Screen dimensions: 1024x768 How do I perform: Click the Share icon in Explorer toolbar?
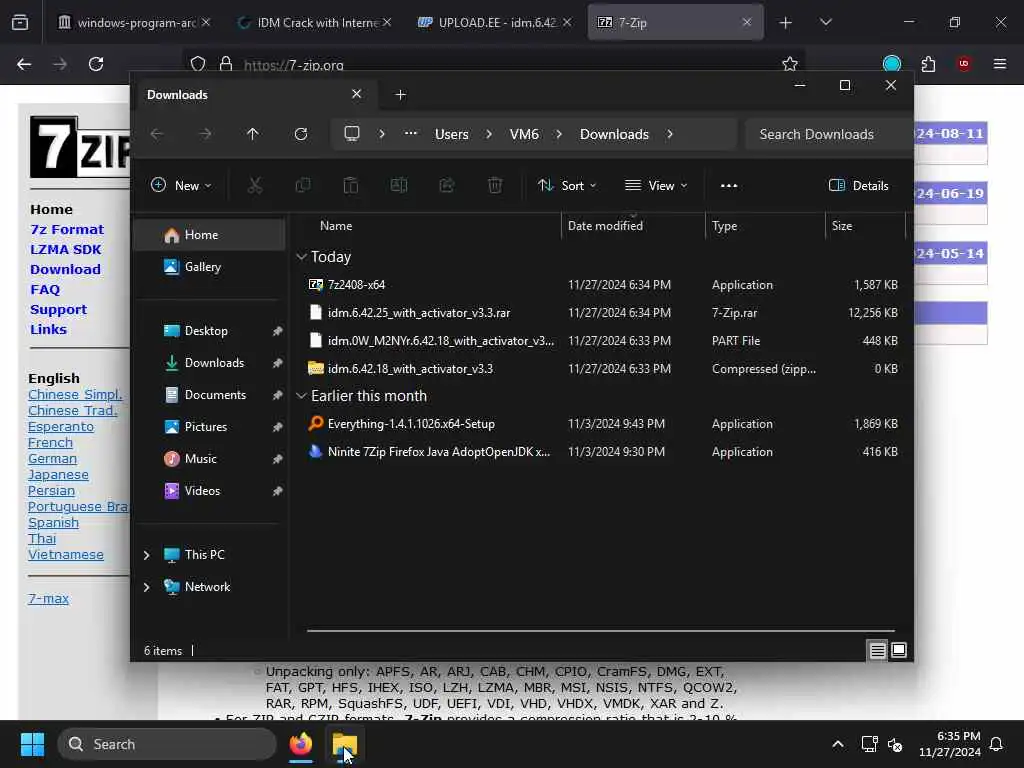[447, 185]
